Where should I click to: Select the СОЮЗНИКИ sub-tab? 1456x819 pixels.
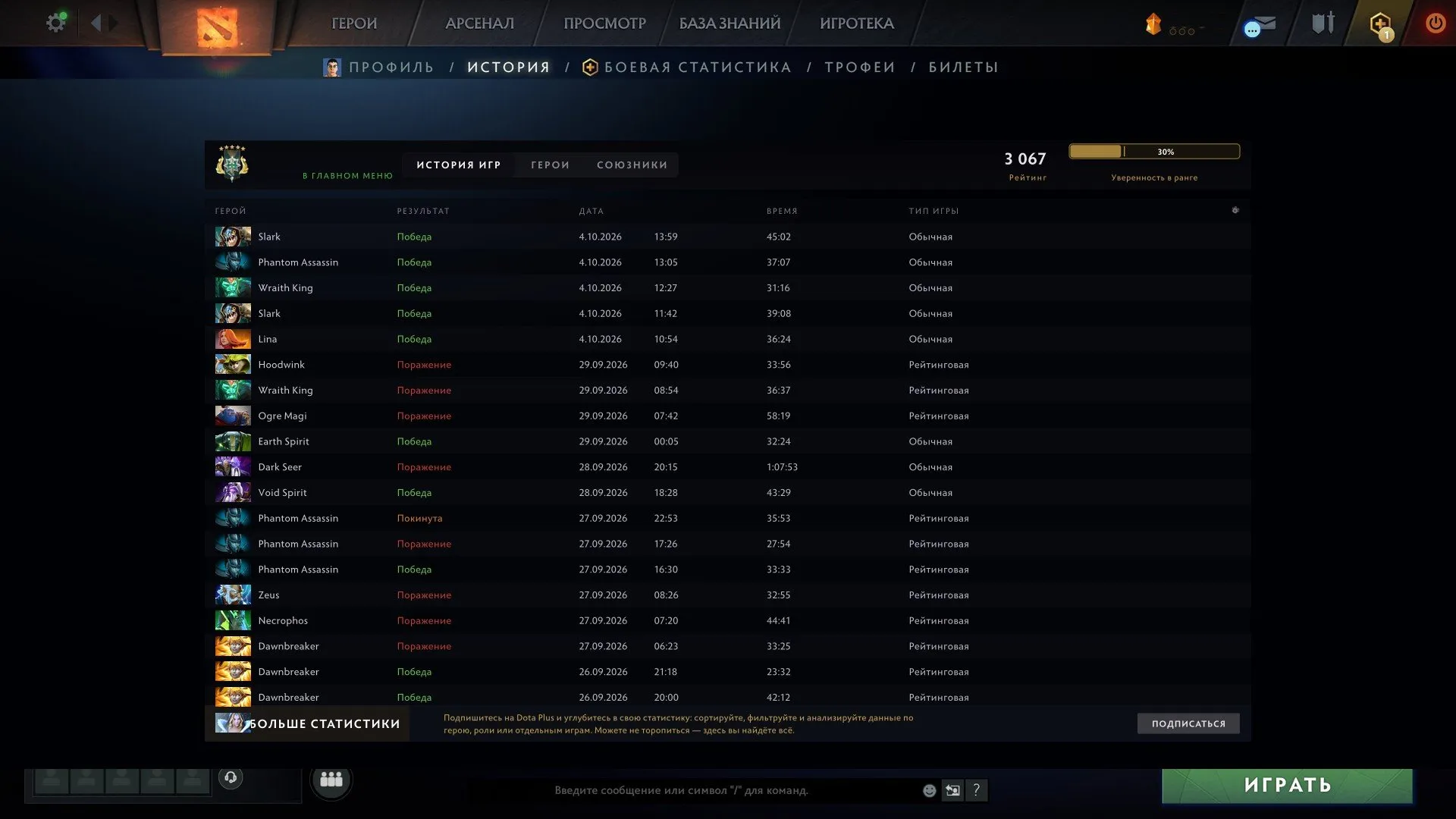(632, 165)
